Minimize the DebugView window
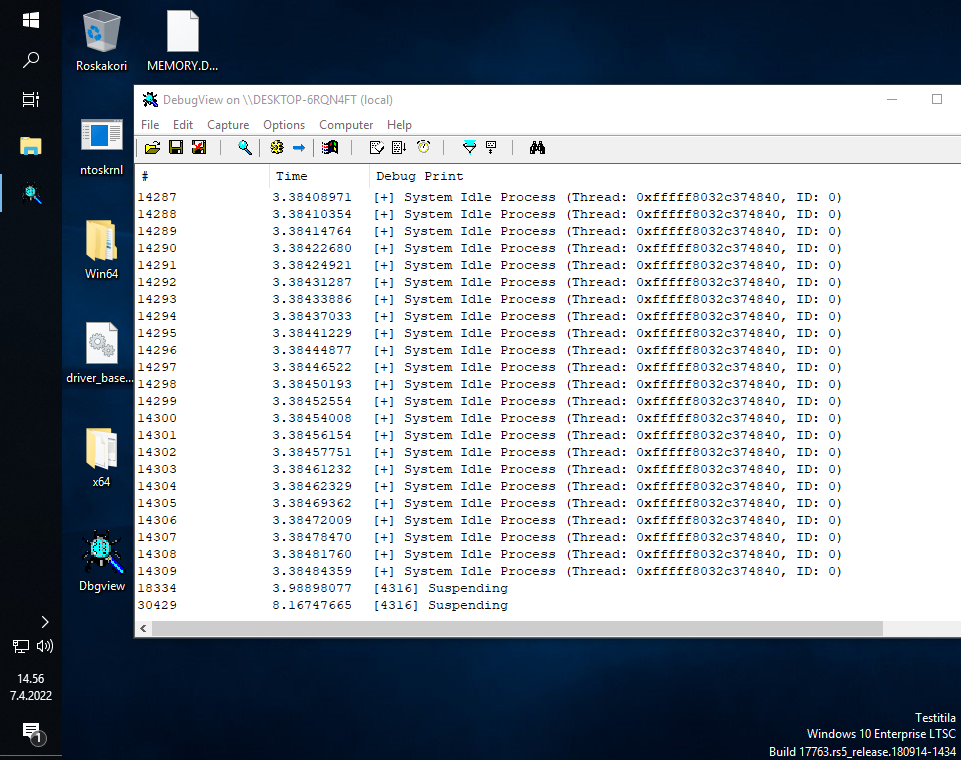 click(892, 99)
